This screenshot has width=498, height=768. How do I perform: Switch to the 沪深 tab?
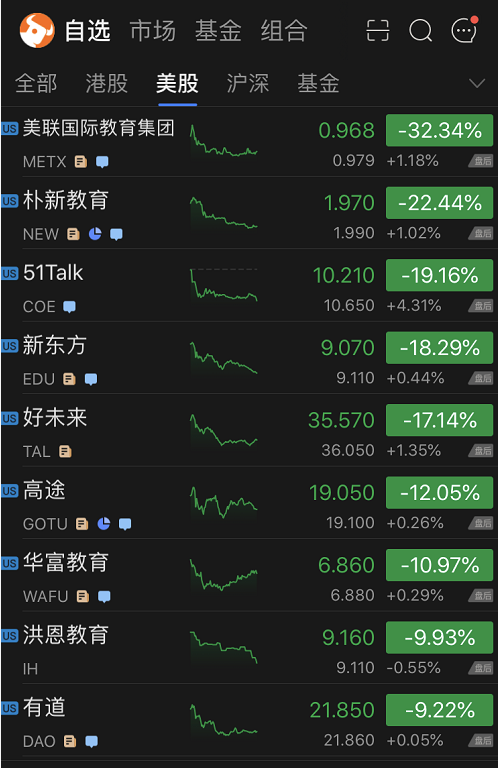click(x=248, y=83)
